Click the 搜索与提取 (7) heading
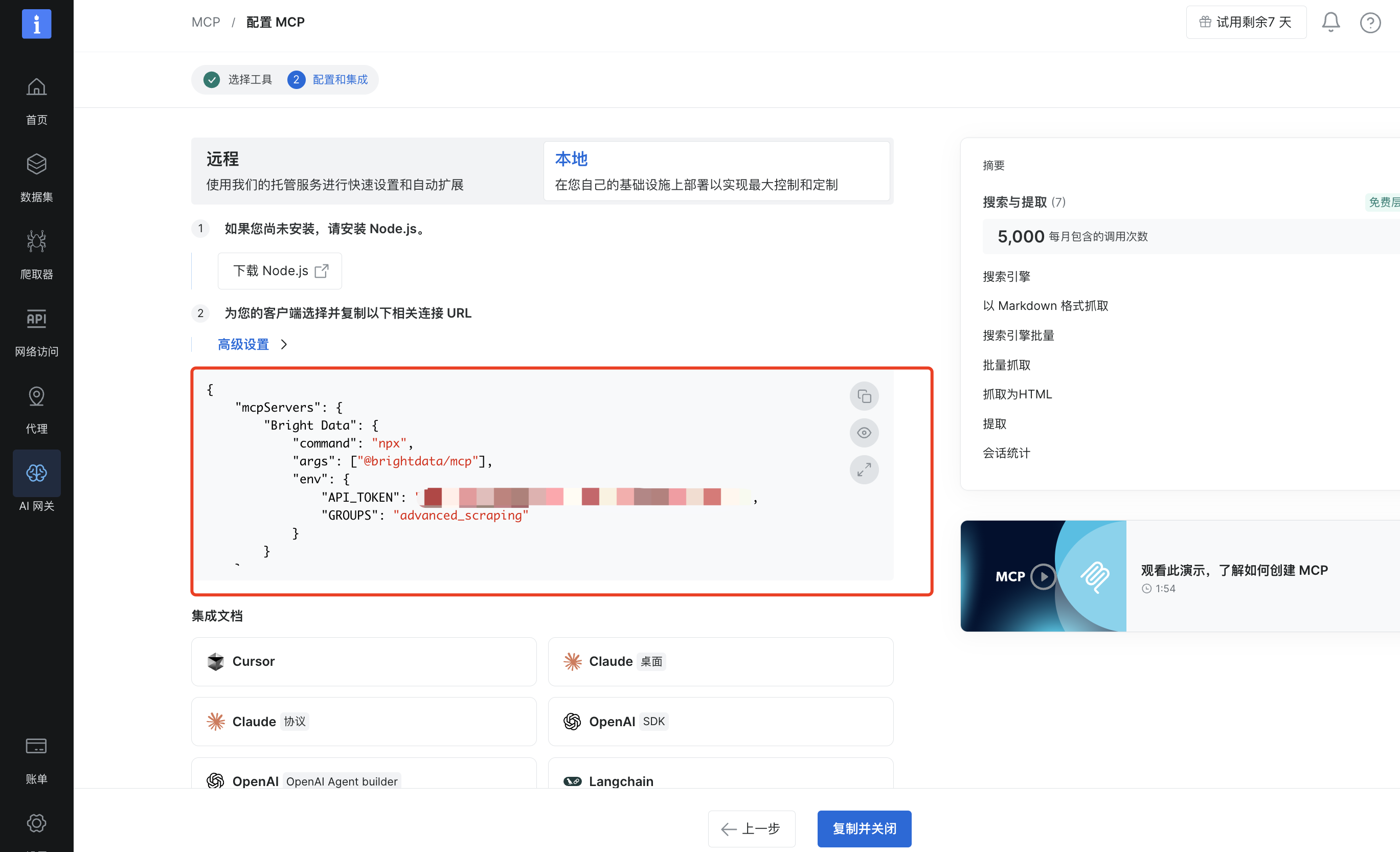This screenshot has height=852, width=1400. click(x=1024, y=202)
